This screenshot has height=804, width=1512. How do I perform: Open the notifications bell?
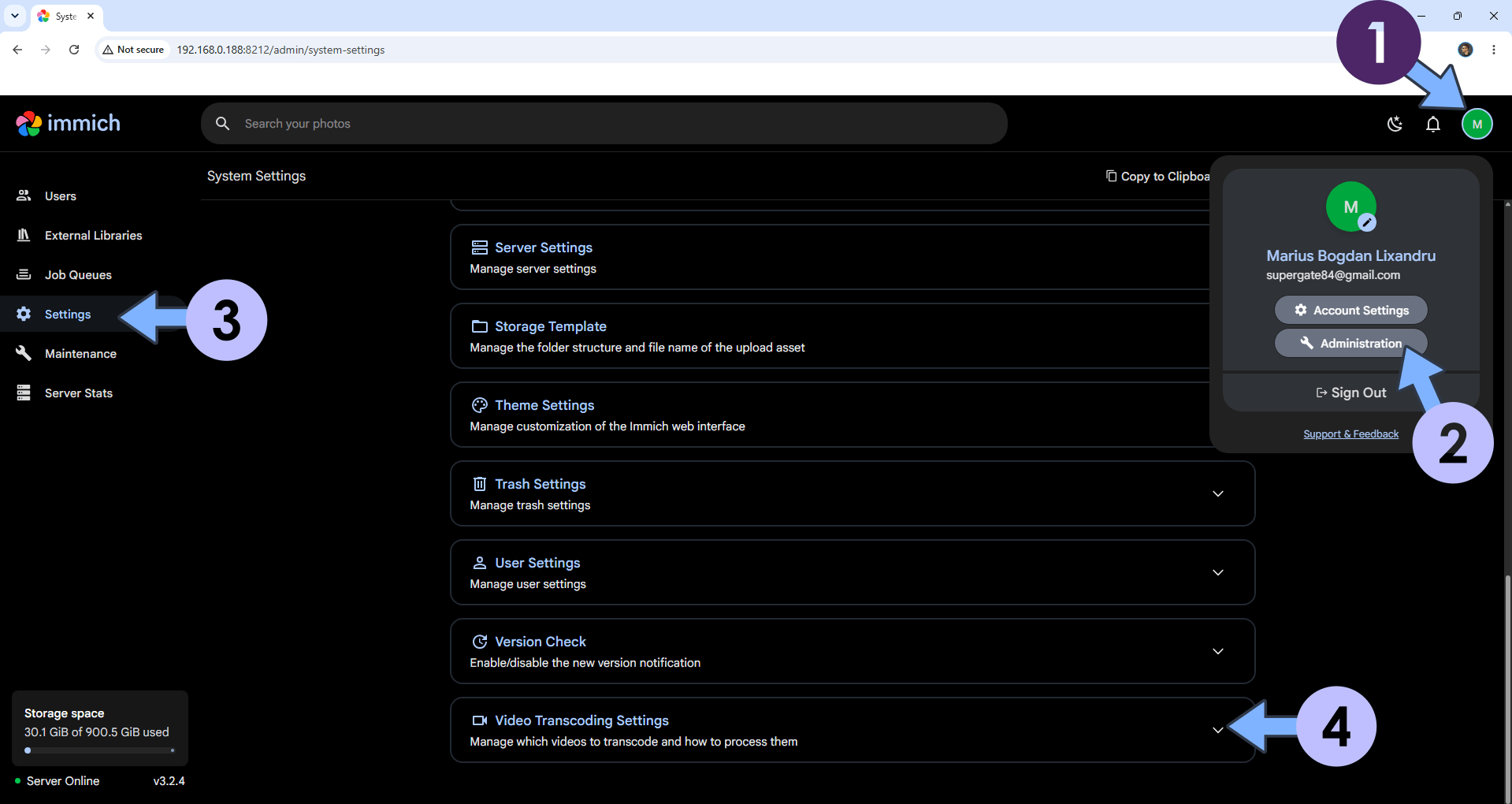pos(1433,124)
